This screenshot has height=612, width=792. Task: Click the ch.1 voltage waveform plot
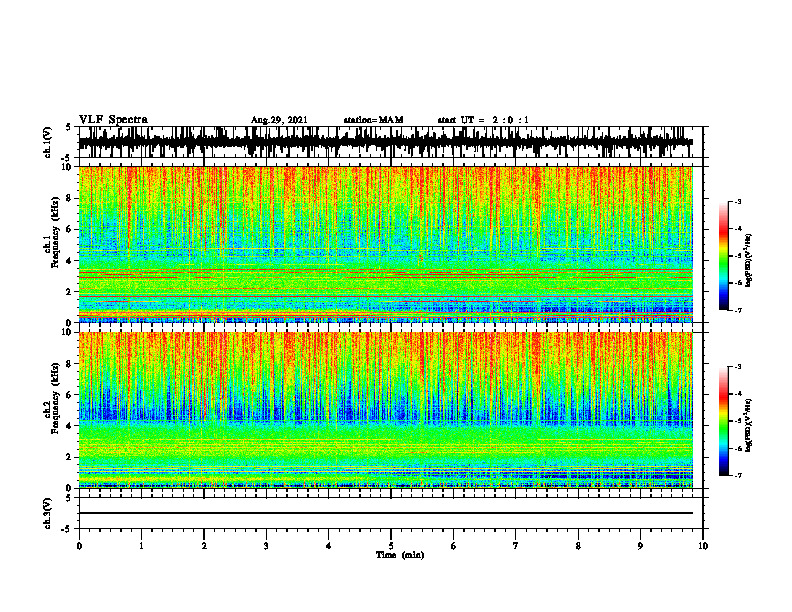pos(386,142)
